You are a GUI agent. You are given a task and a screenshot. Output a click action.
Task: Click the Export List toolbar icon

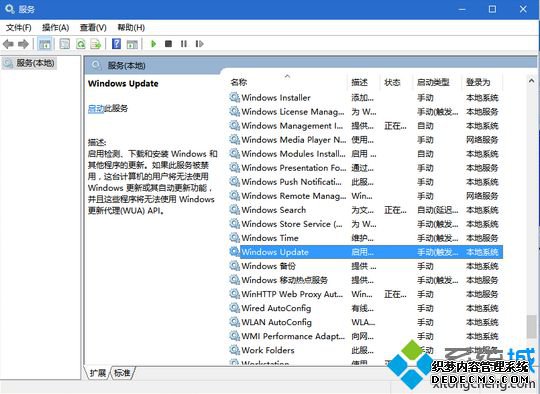95,44
